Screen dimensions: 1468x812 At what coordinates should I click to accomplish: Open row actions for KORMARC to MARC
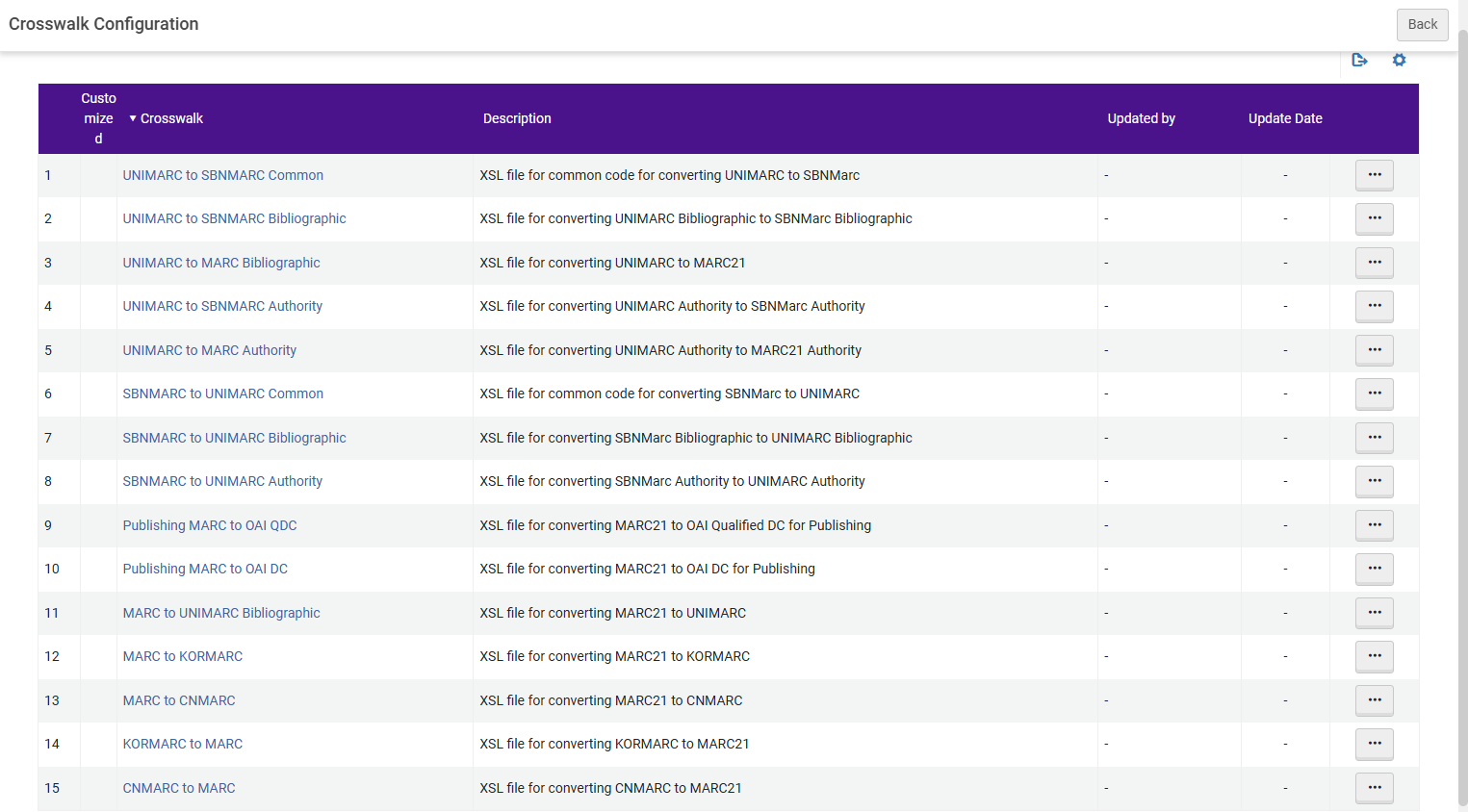click(1375, 744)
